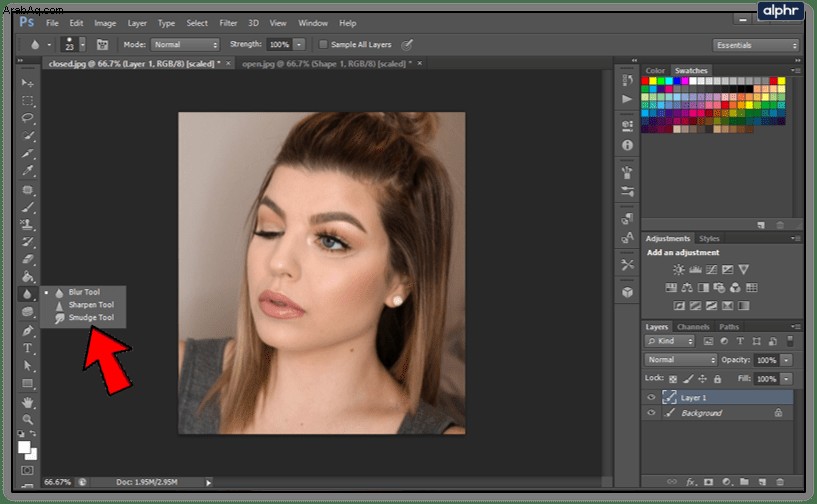Pick the yellow swatch in Swatches panel top row
Screen dimensions: 817x504
653,81
